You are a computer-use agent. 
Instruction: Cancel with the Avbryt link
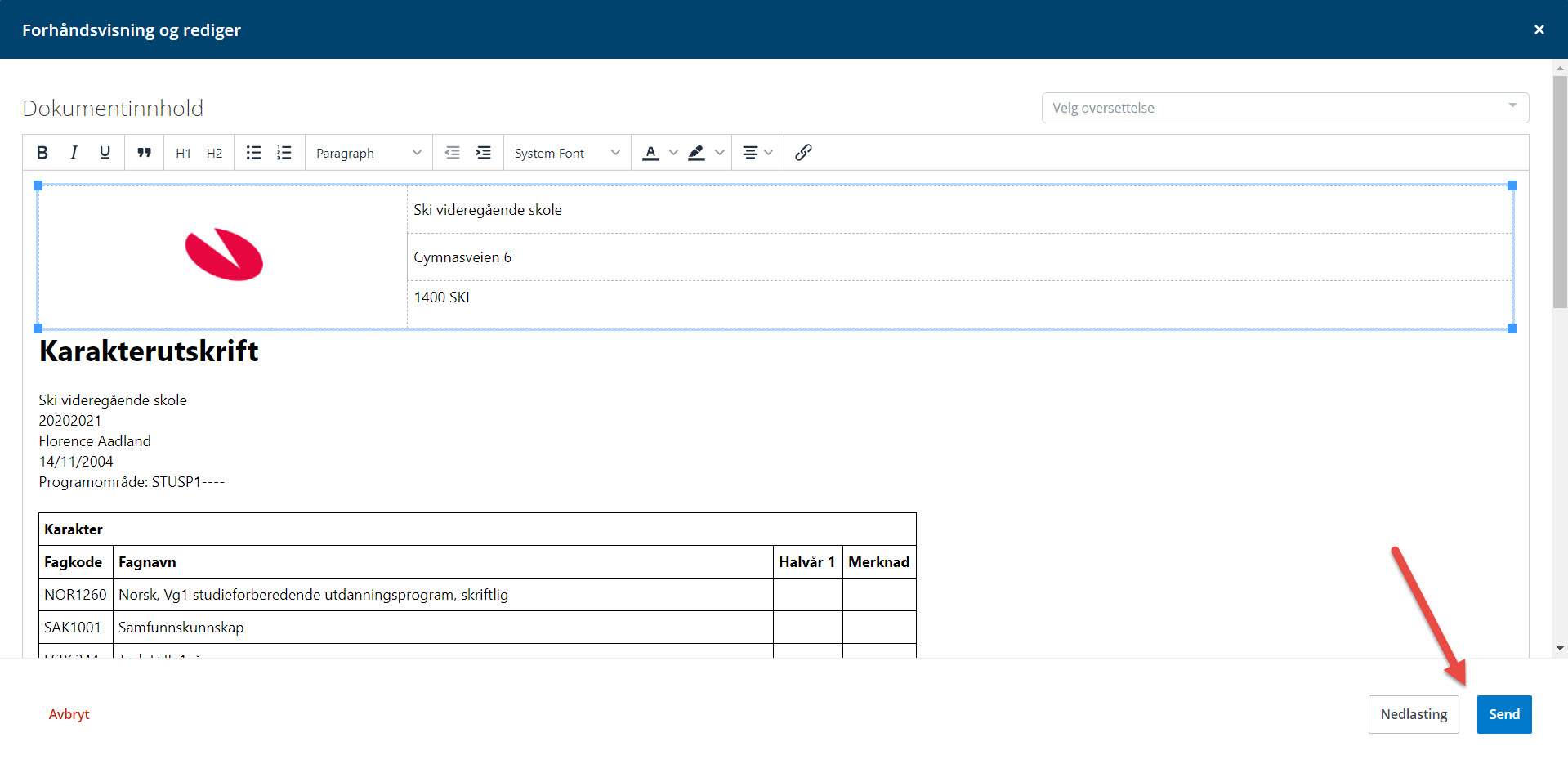(x=69, y=714)
